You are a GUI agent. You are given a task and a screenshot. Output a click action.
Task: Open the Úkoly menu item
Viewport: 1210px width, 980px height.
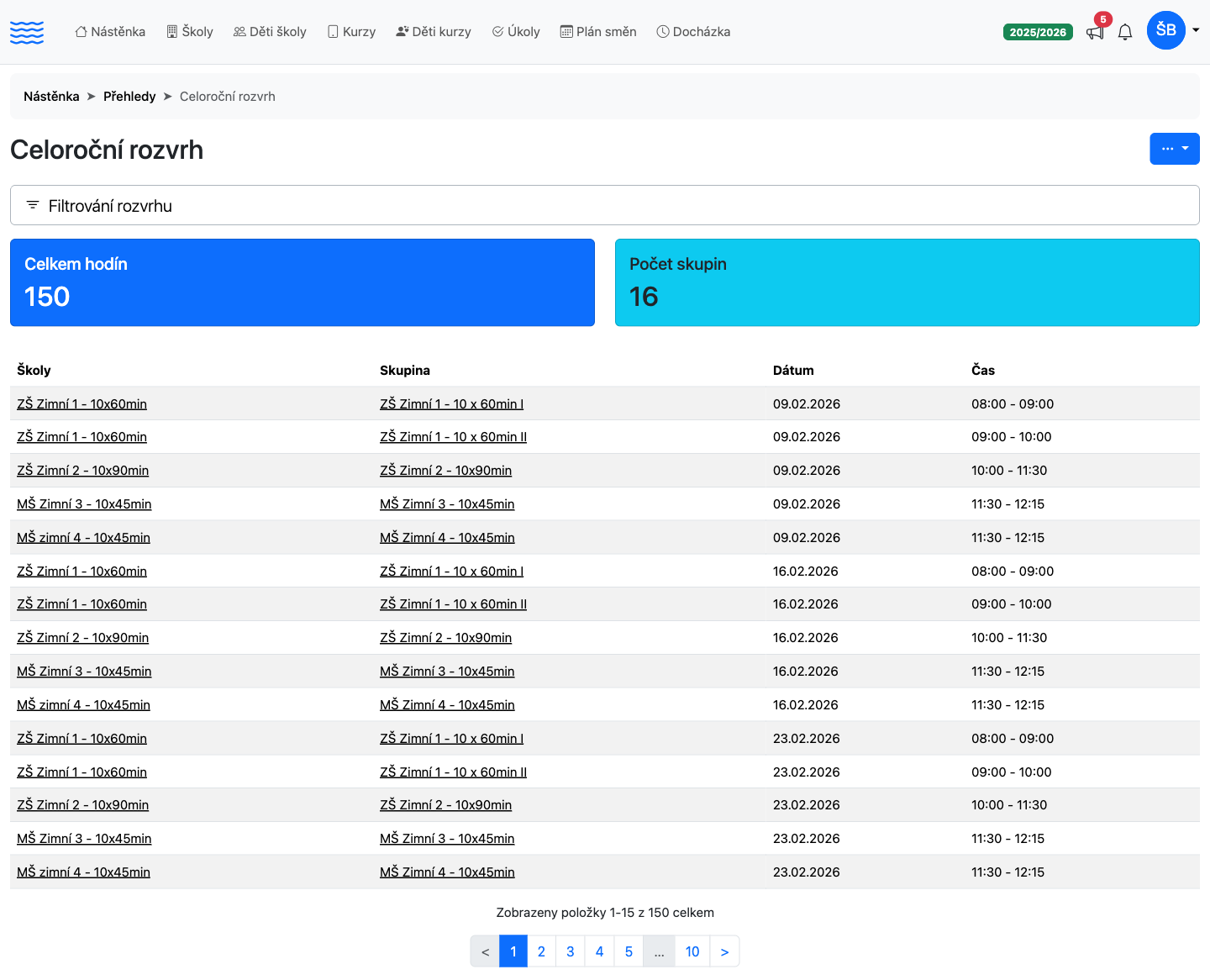pyautogui.click(x=516, y=32)
